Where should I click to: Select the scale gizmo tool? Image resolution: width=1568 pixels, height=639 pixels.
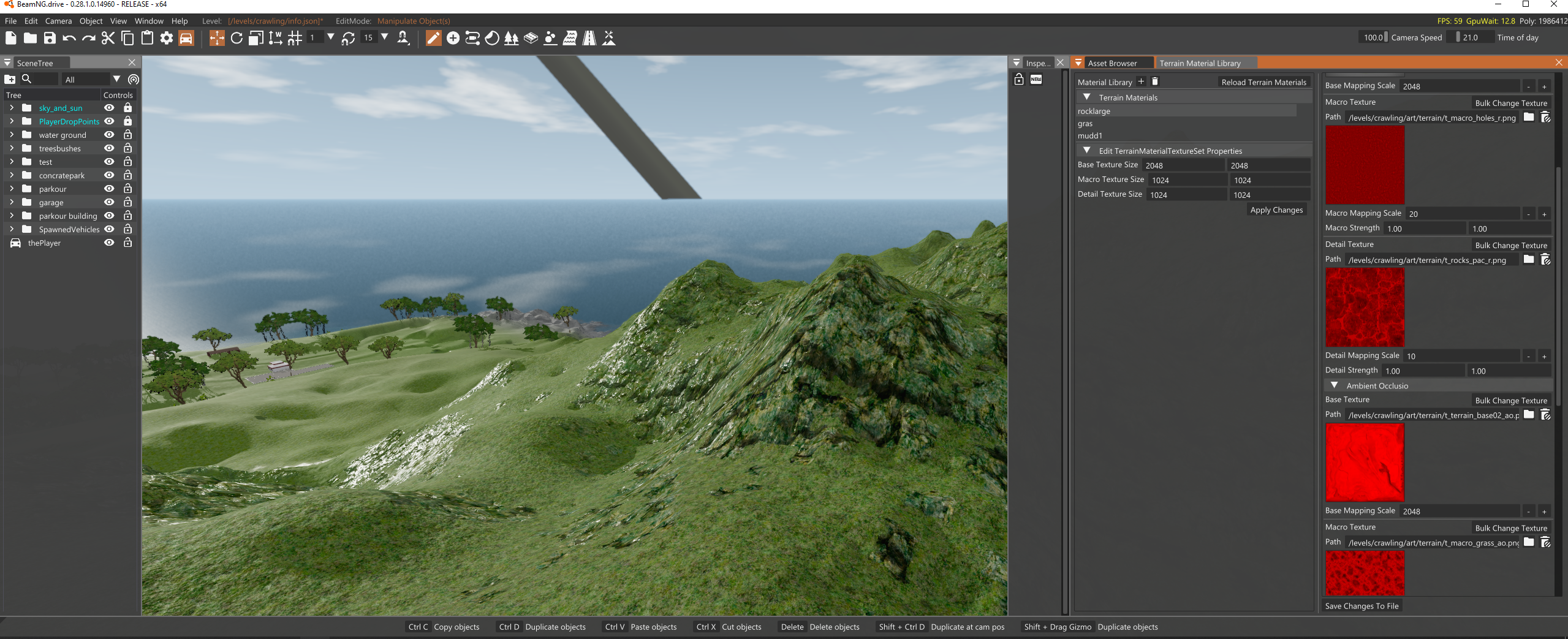tap(256, 39)
